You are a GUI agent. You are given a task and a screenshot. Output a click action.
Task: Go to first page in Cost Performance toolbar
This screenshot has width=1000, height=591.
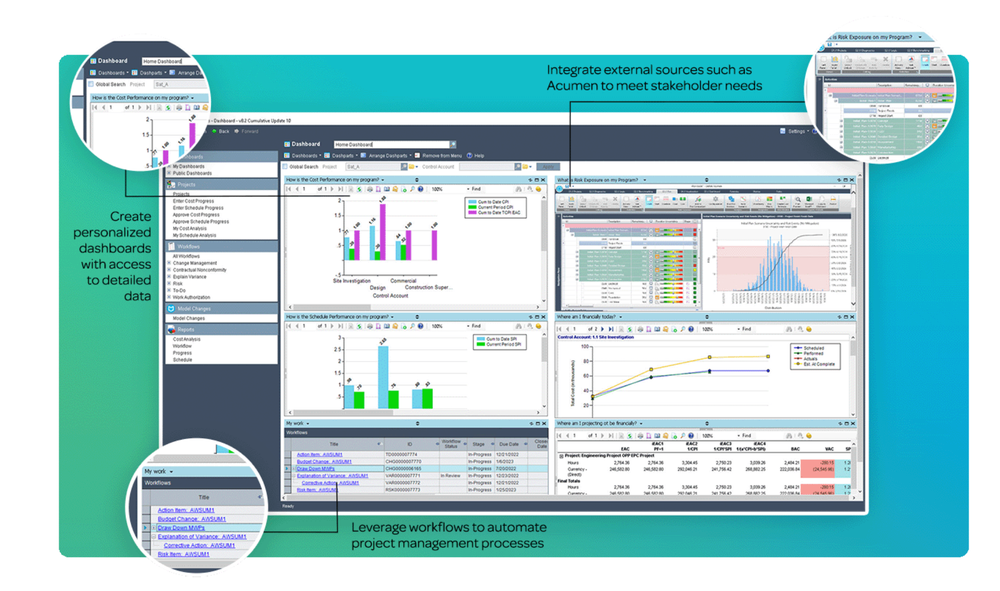pos(289,189)
